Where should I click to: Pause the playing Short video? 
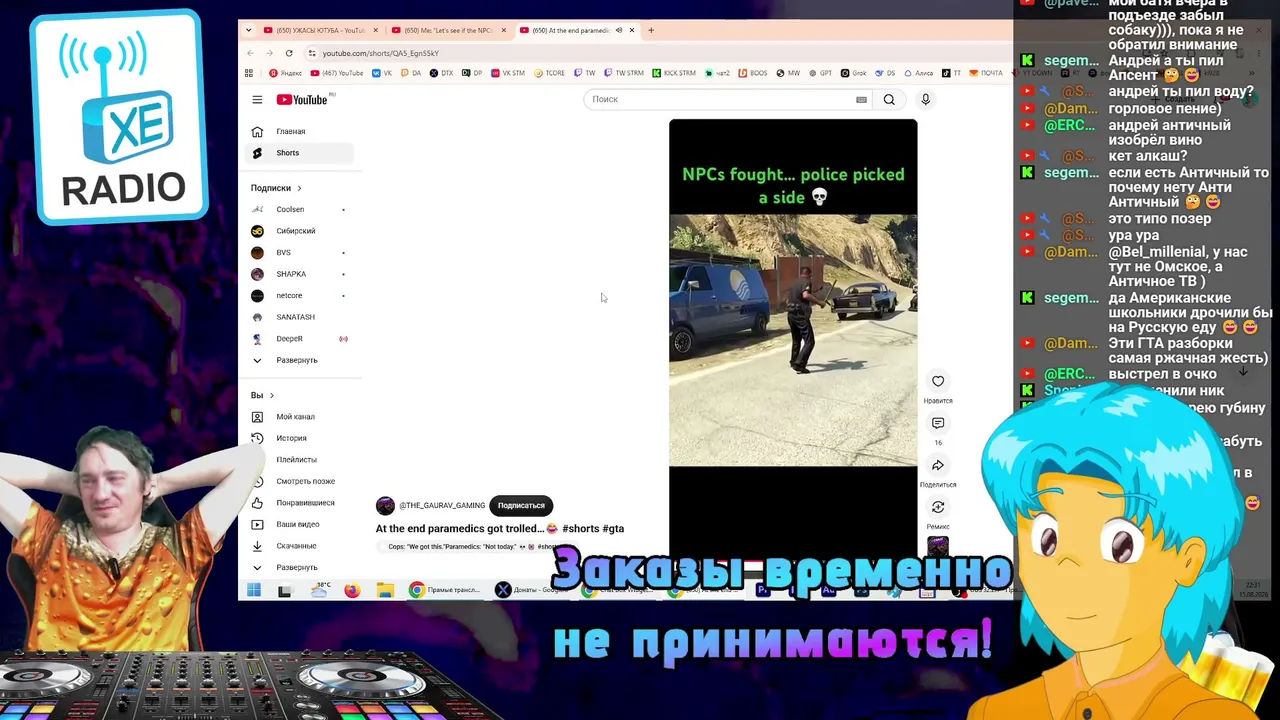(x=793, y=340)
